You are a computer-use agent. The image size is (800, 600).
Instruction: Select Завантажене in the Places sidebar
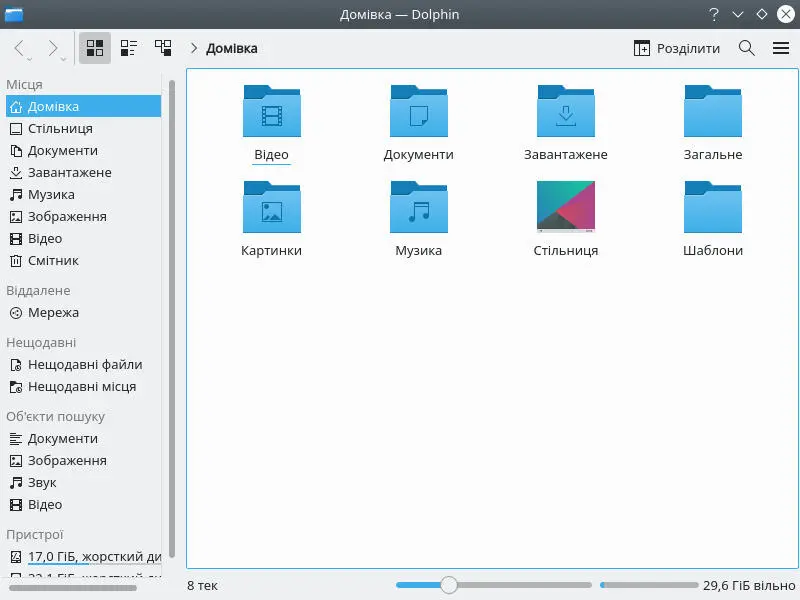coord(84,172)
